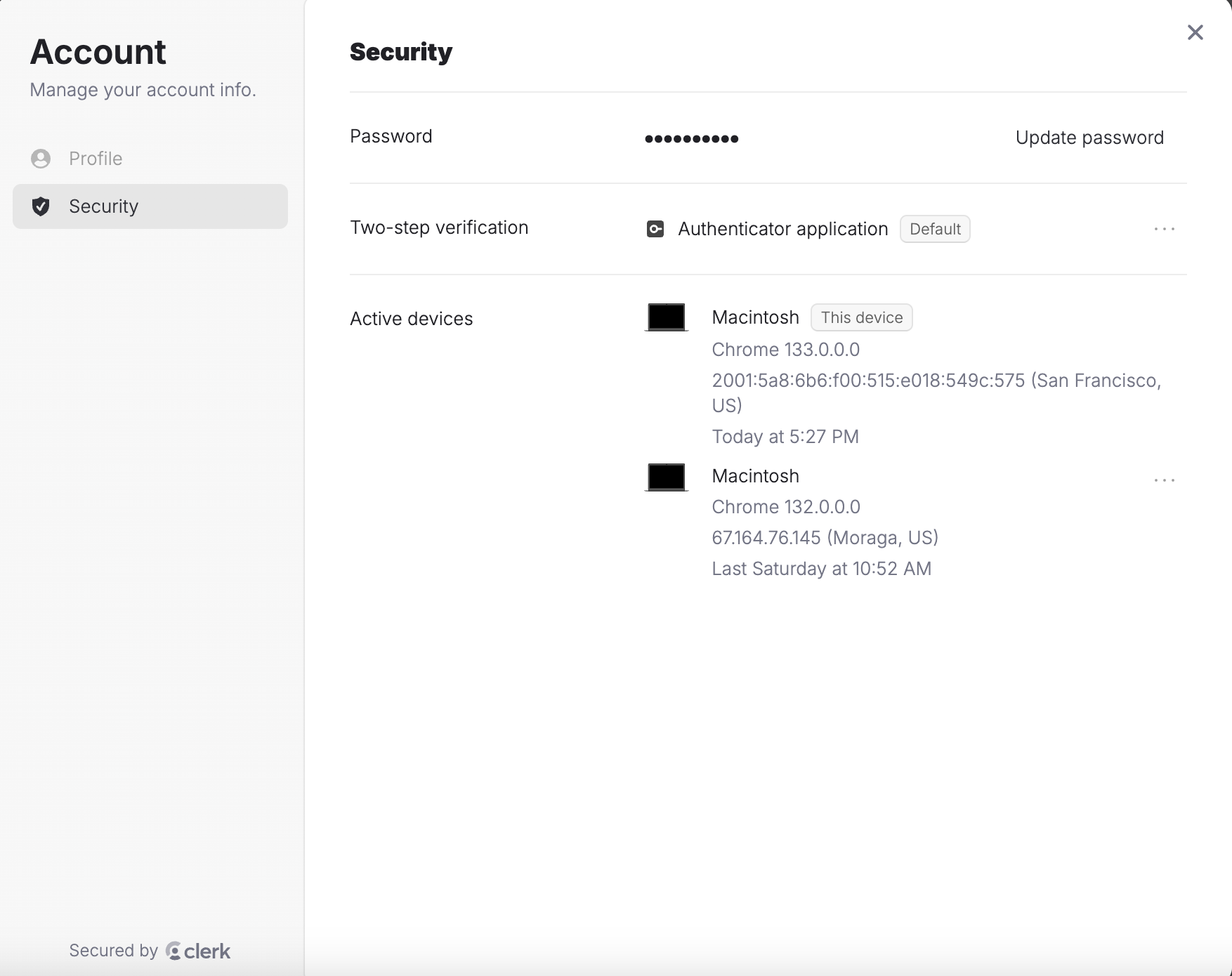Click the Authenticator application key icon
Screen dimensions: 1232x976
(x=655, y=229)
